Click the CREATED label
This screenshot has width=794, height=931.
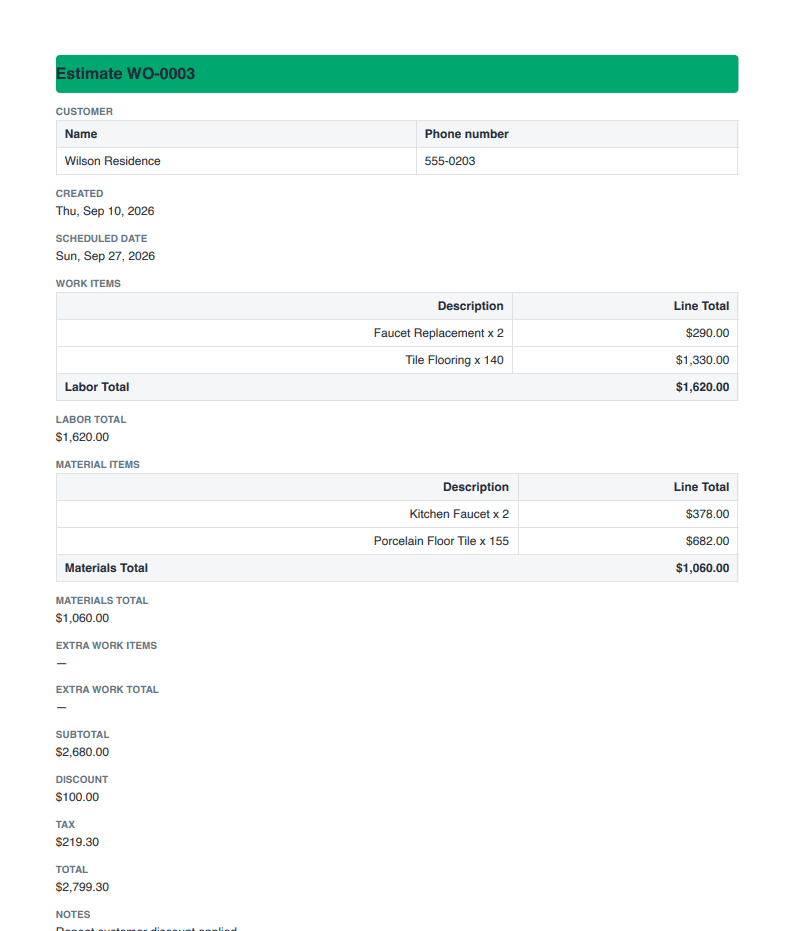point(80,194)
